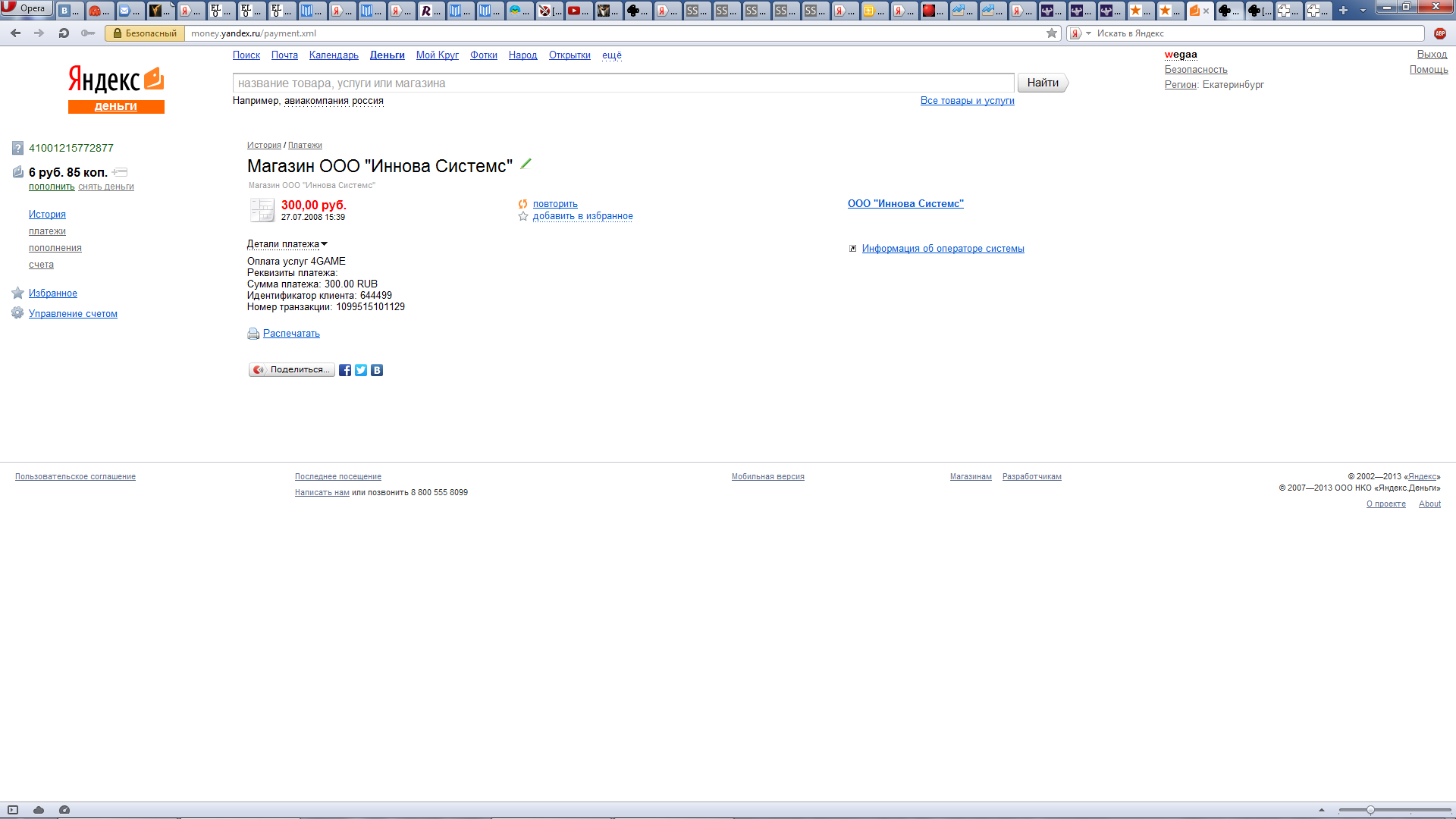1456x819 pixels.
Task: Click the 'Безопасный' security badge
Action: point(145,33)
